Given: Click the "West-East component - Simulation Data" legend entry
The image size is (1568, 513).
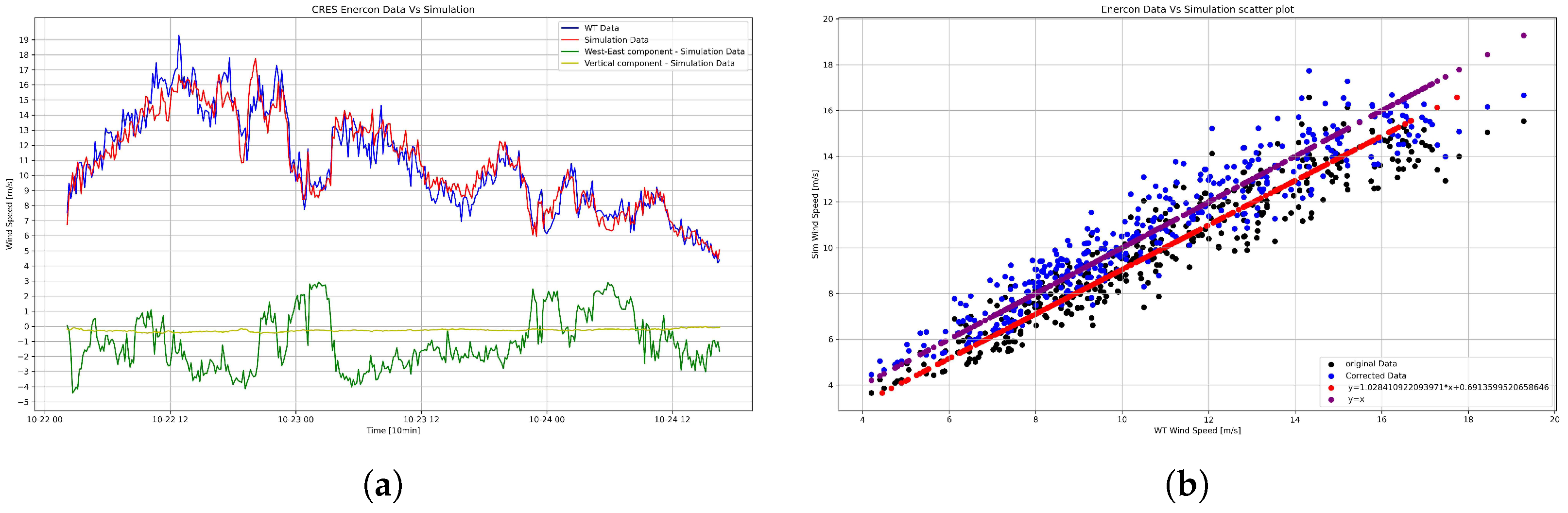Looking at the screenshot, I should (665, 51).
